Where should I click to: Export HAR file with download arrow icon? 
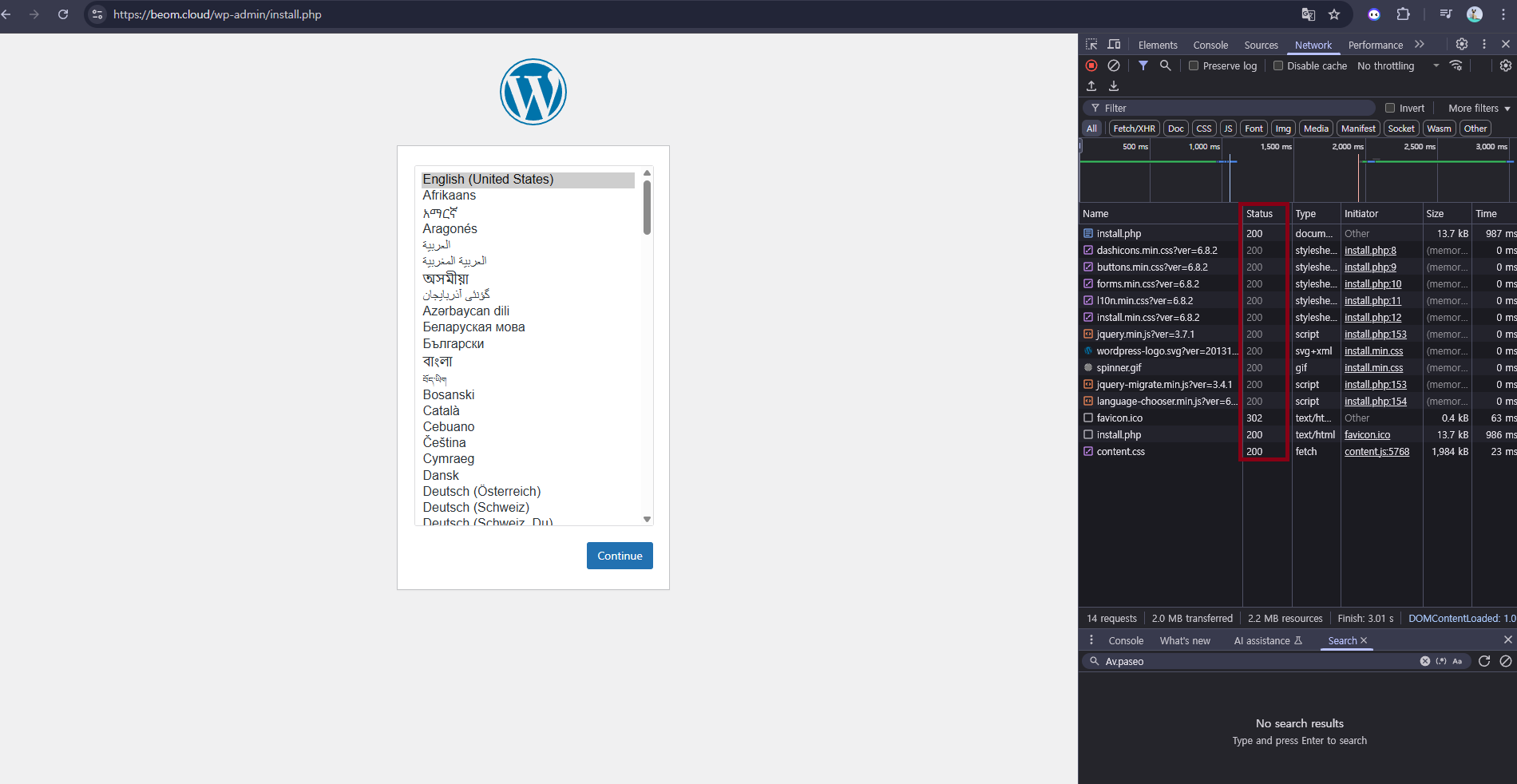(x=1114, y=86)
